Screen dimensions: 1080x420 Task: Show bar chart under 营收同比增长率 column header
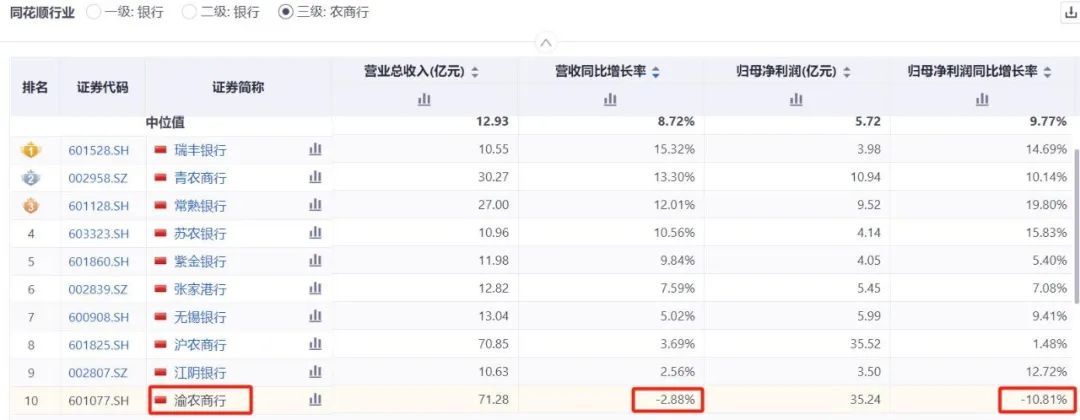coord(610,100)
